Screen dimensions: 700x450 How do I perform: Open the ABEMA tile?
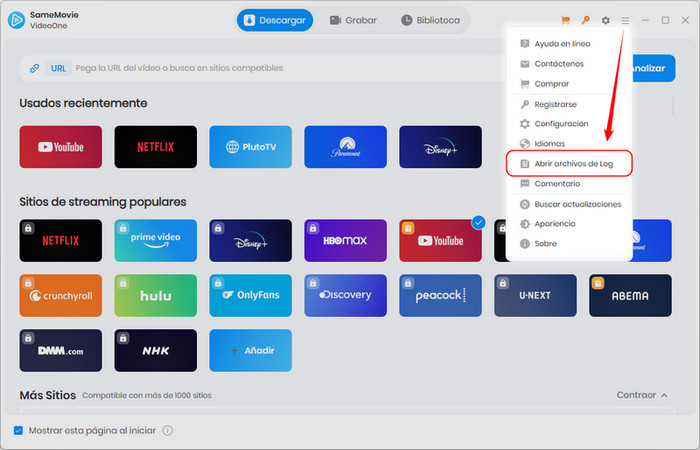point(630,296)
